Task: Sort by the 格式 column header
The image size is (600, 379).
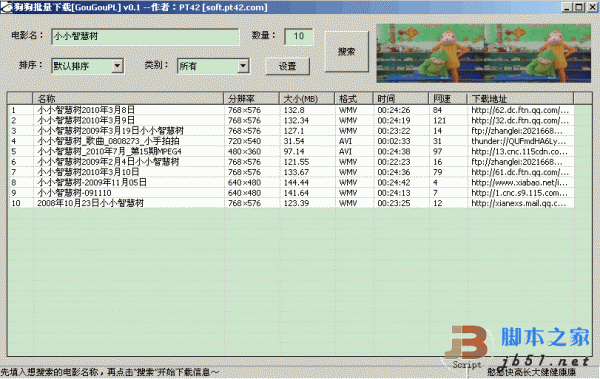Action: (354, 99)
